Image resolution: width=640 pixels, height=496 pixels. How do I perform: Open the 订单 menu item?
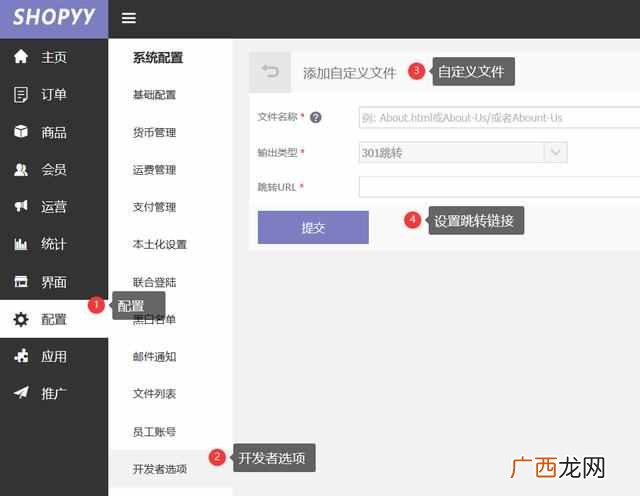coord(53,95)
